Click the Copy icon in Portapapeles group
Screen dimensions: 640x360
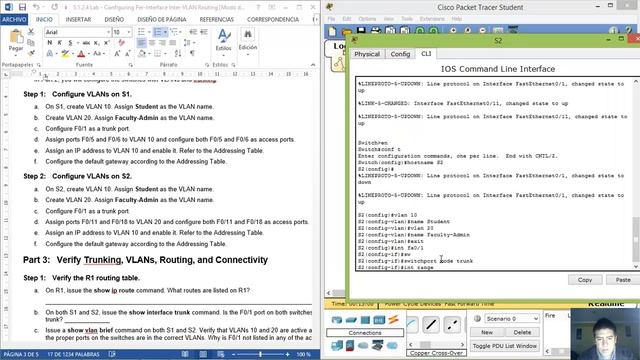(31, 43)
